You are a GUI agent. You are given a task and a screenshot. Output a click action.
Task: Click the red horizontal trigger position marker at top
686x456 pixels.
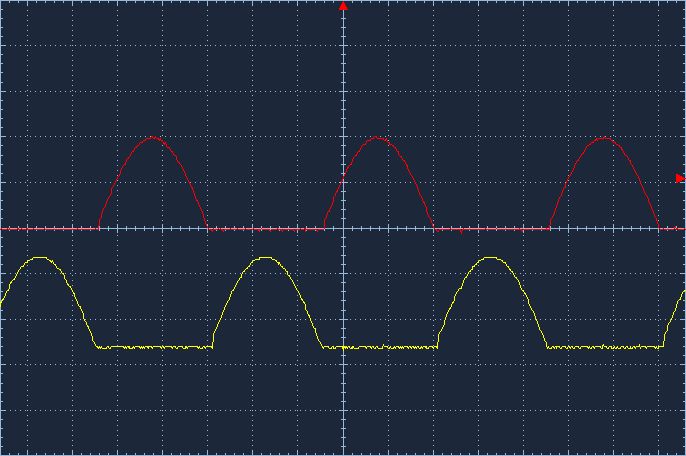pos(343,6)
